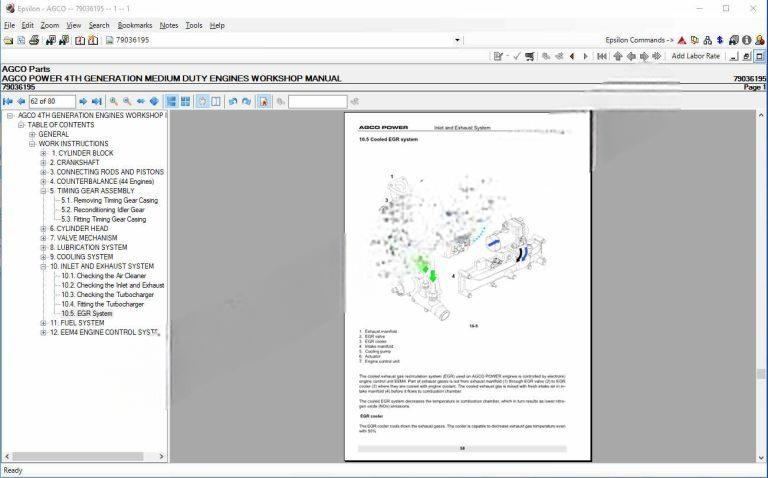Open the Tools menu
The image size is (768, 478).
tap(194, 25)
